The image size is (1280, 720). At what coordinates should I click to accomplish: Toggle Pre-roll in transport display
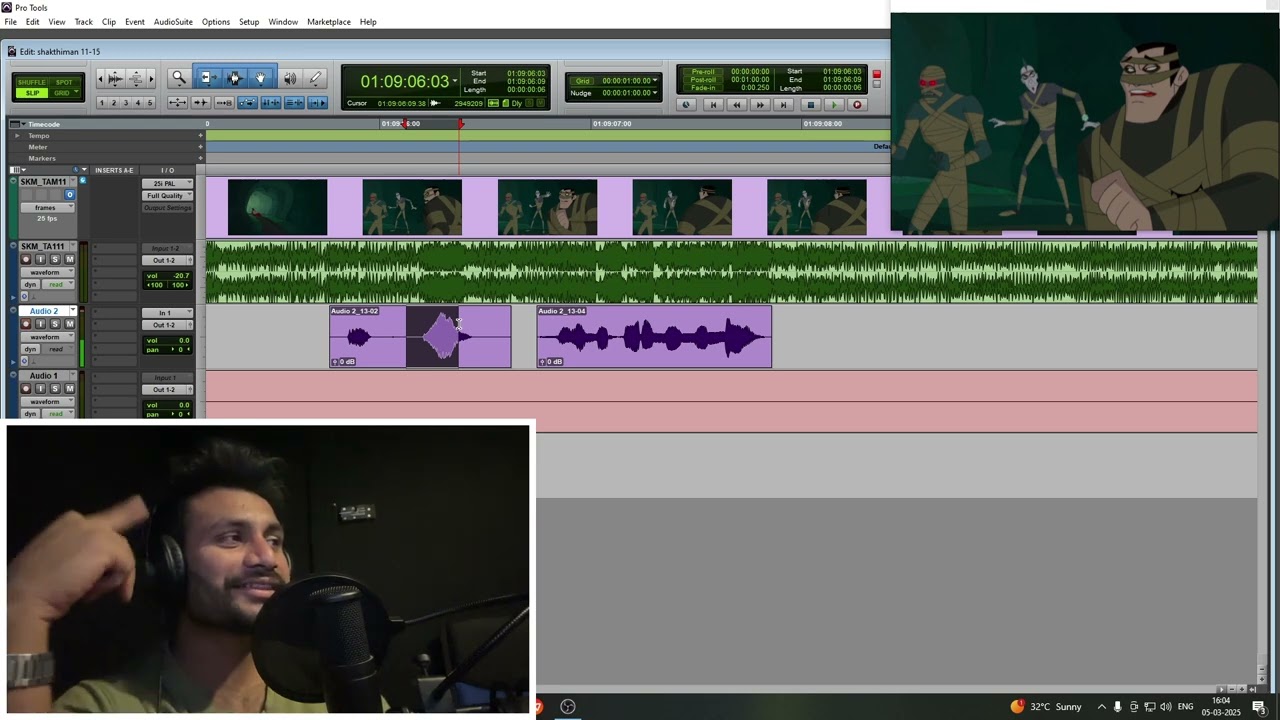pyautogui.click(x=703, y=72)
